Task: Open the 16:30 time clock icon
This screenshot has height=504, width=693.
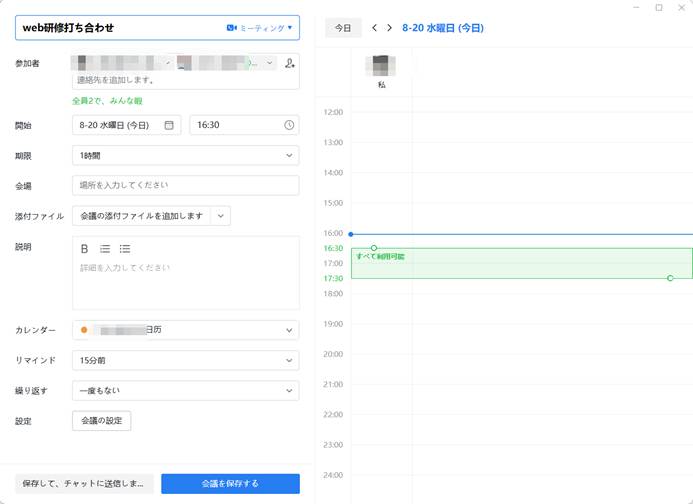Action: point(289,125)
